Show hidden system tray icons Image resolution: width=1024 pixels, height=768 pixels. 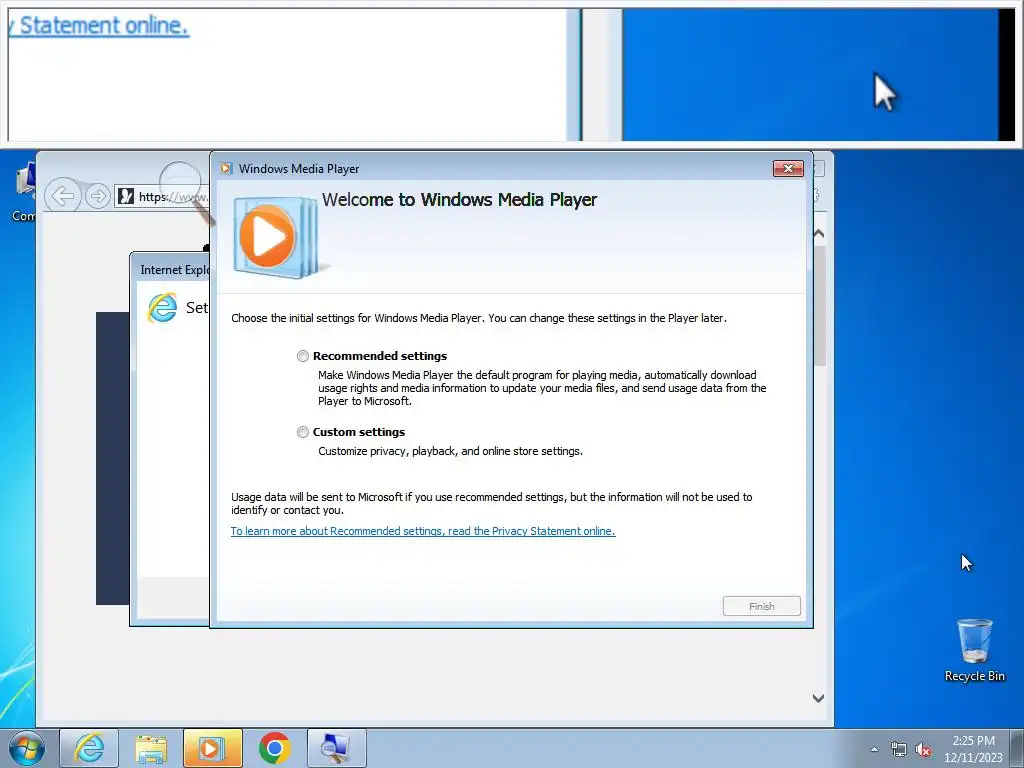point(874,749)
